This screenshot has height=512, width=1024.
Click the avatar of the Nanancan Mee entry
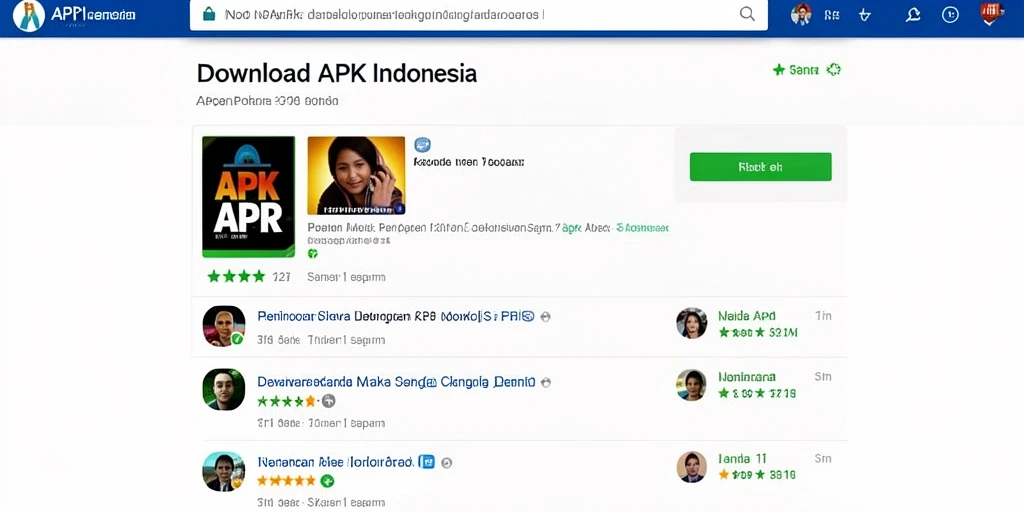click(223, 471)
